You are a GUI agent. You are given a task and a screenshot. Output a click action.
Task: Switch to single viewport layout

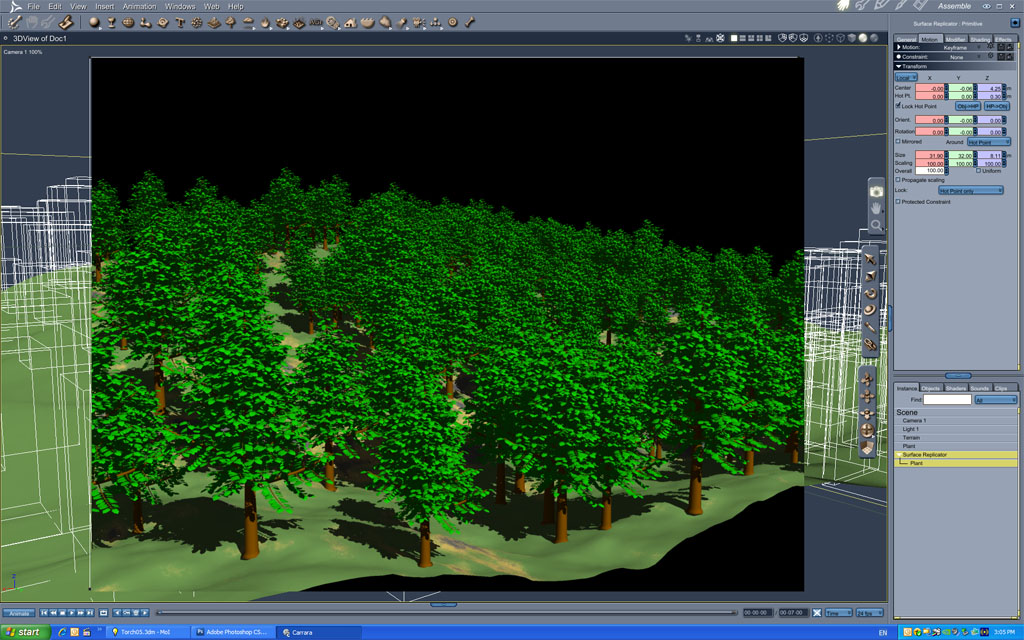734,38
